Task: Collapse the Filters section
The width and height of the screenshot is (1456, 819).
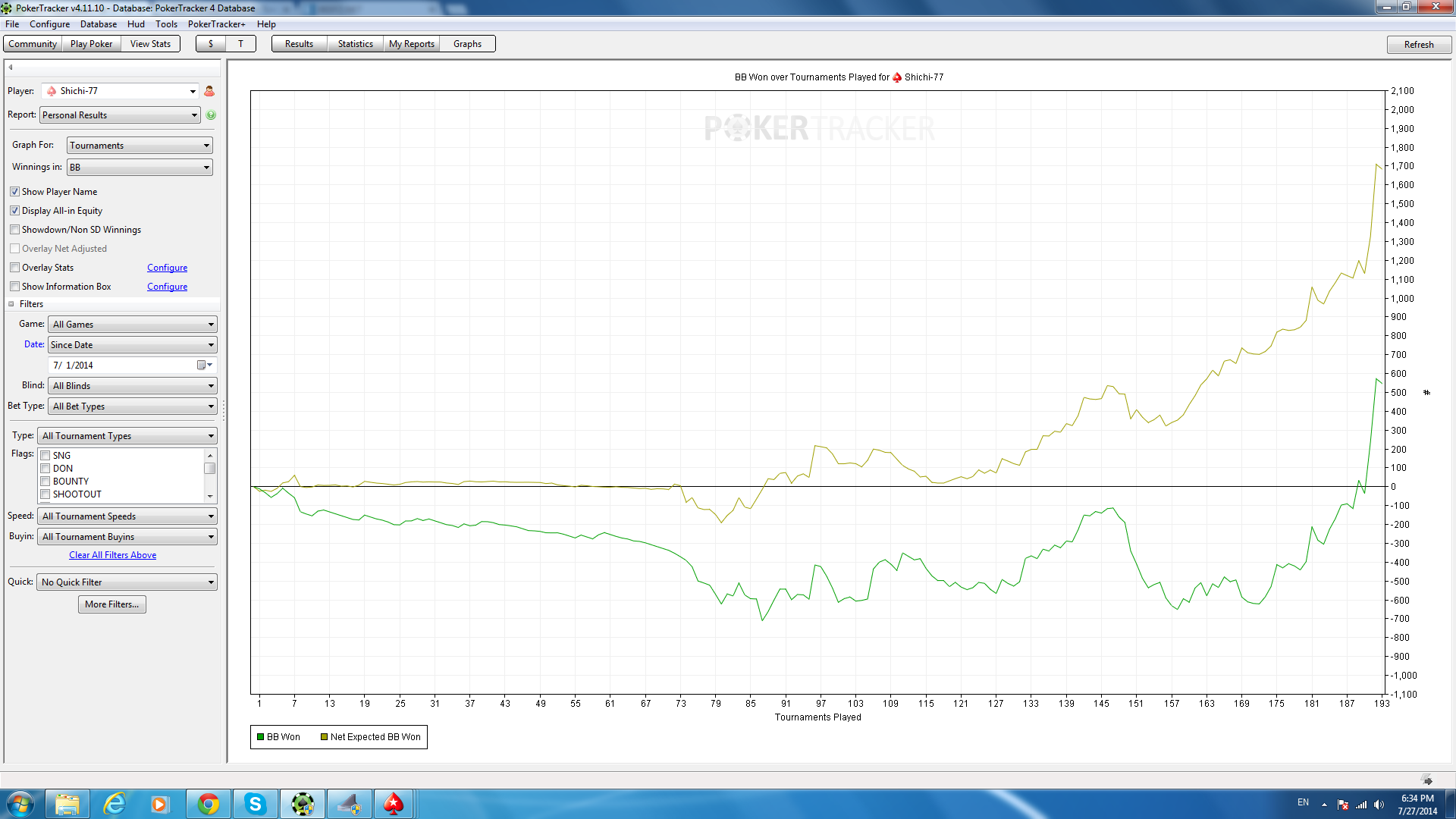Action: 11,304
